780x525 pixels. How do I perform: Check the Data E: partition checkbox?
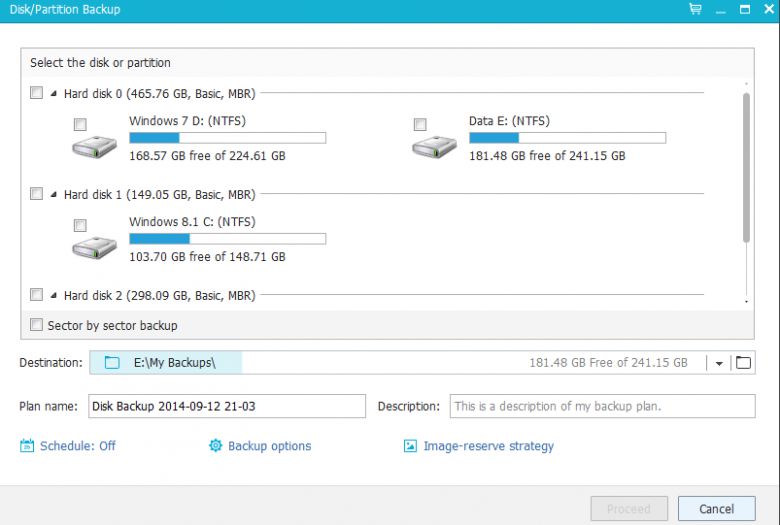[x=420, y=124]
